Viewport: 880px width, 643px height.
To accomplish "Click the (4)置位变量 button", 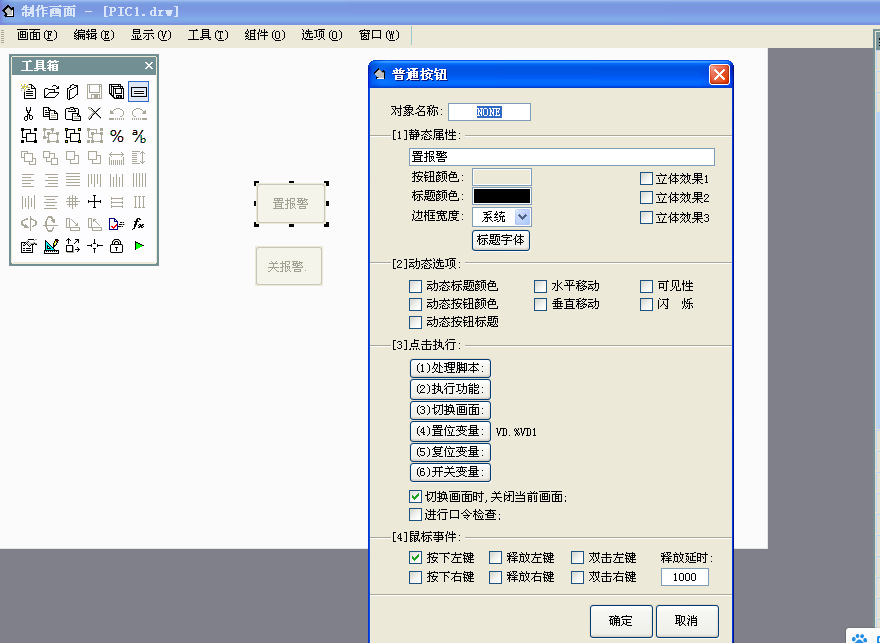I will coord(450,431).
